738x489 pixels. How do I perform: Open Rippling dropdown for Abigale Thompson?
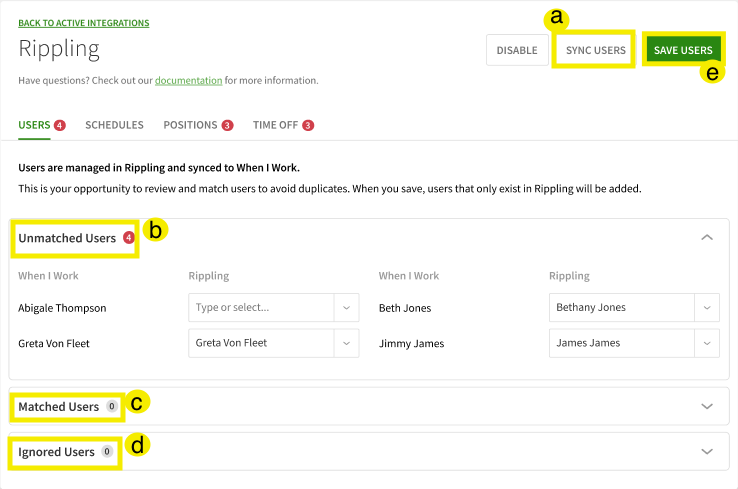[346, 307]
